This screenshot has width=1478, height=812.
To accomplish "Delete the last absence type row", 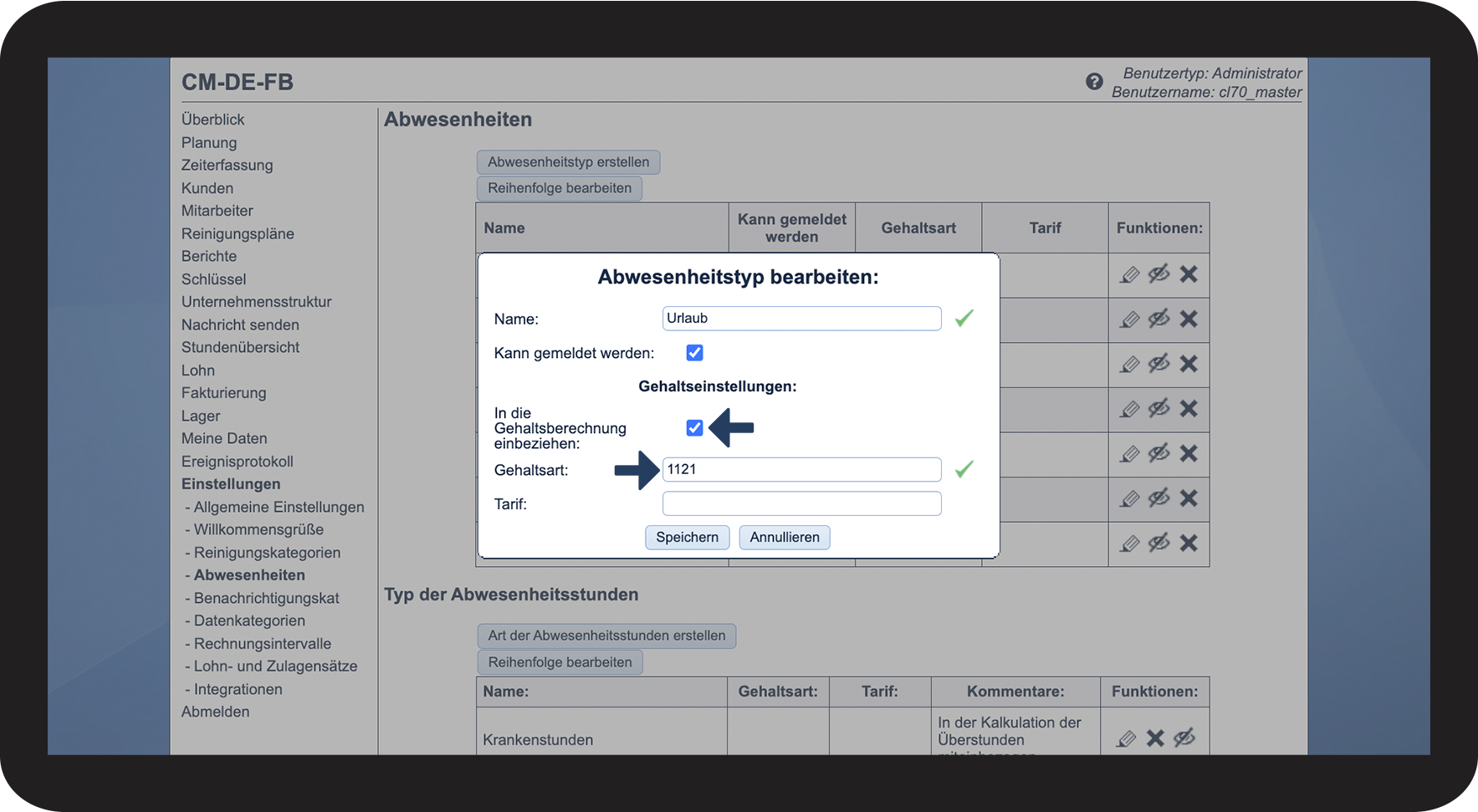I will (x=1189, y=544).
